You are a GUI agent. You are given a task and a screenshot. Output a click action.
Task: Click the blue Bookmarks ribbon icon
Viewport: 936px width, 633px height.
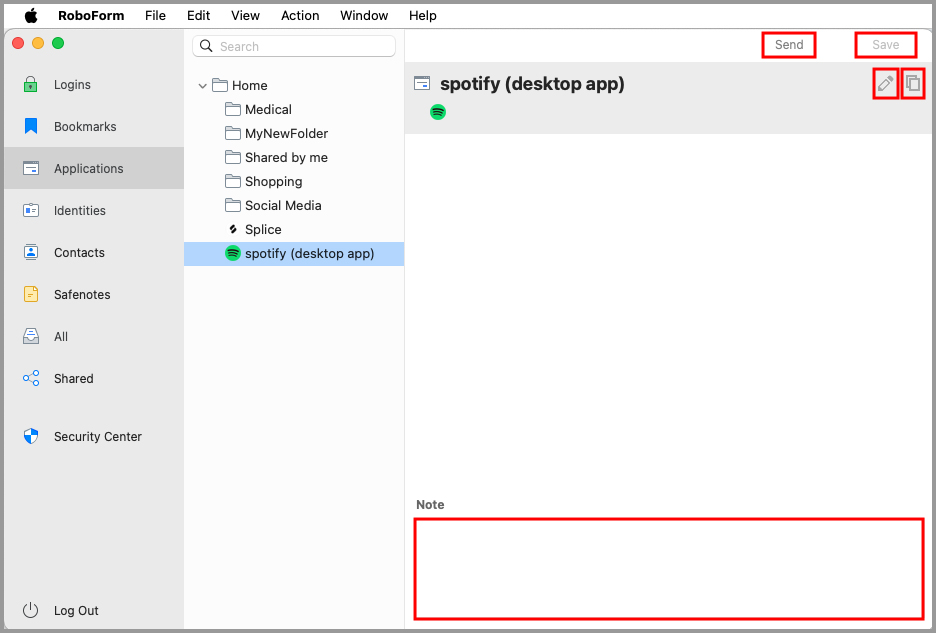30,126
